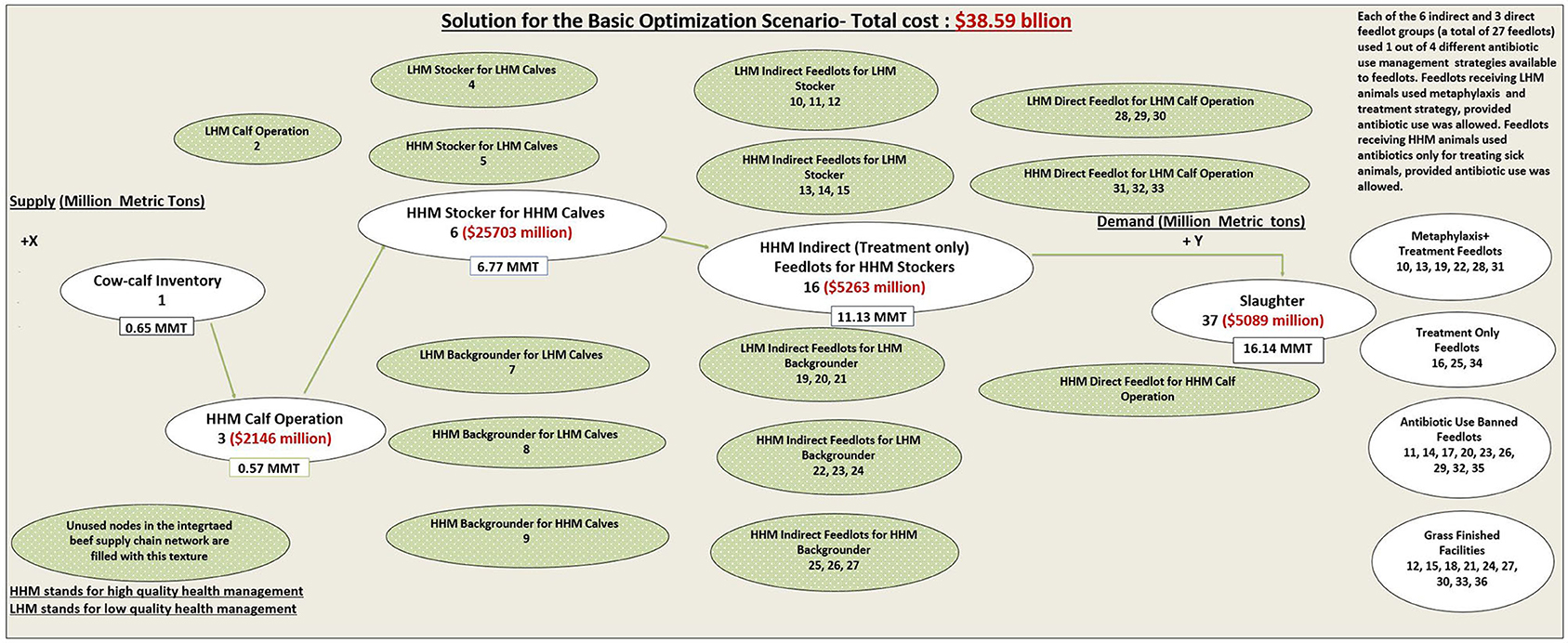Image resolution: width=1568 pixels, height=643 pixels.
Task: Click the $38.59 bllion total cost
Action: (1013, 21)
